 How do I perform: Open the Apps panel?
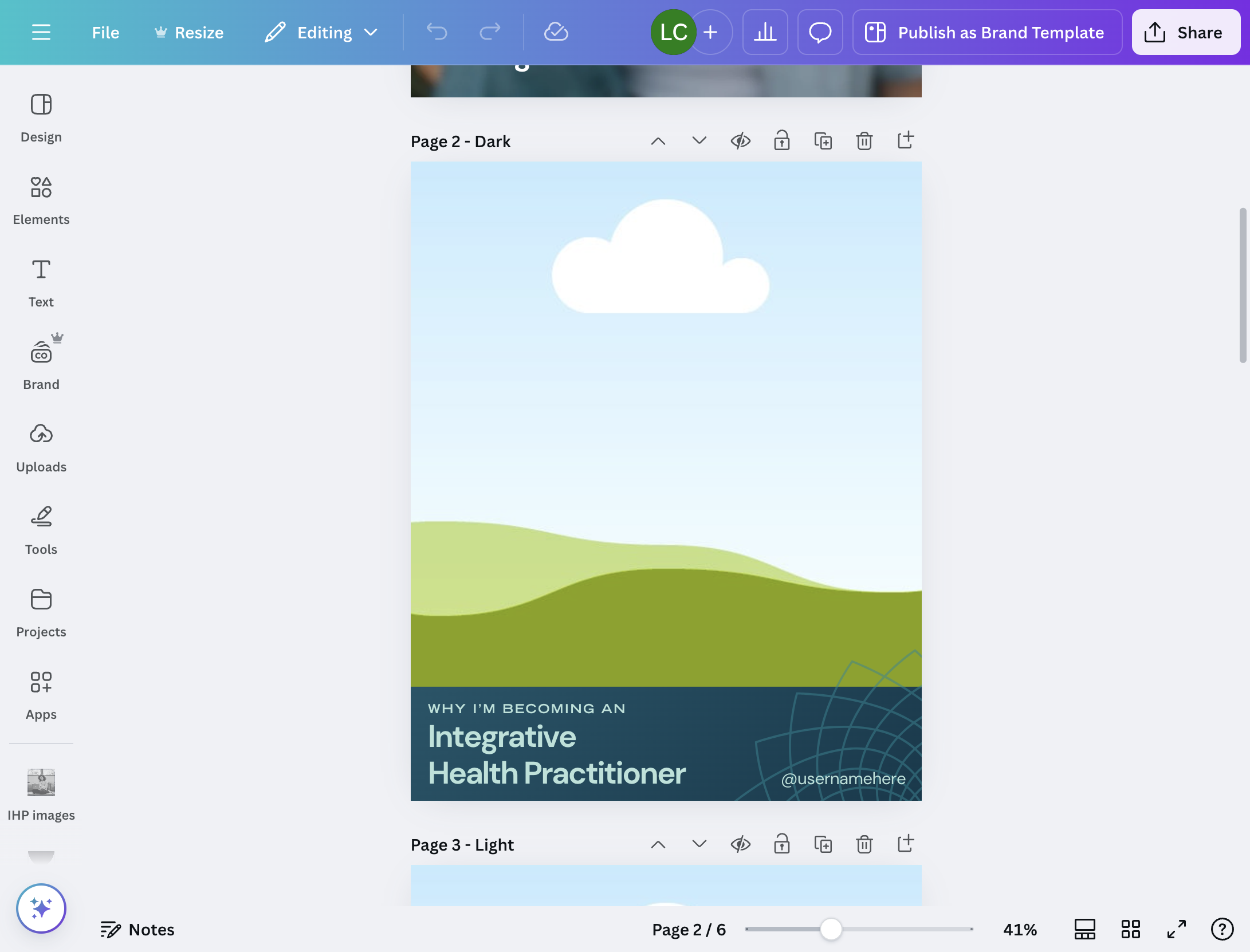point(41,696)
